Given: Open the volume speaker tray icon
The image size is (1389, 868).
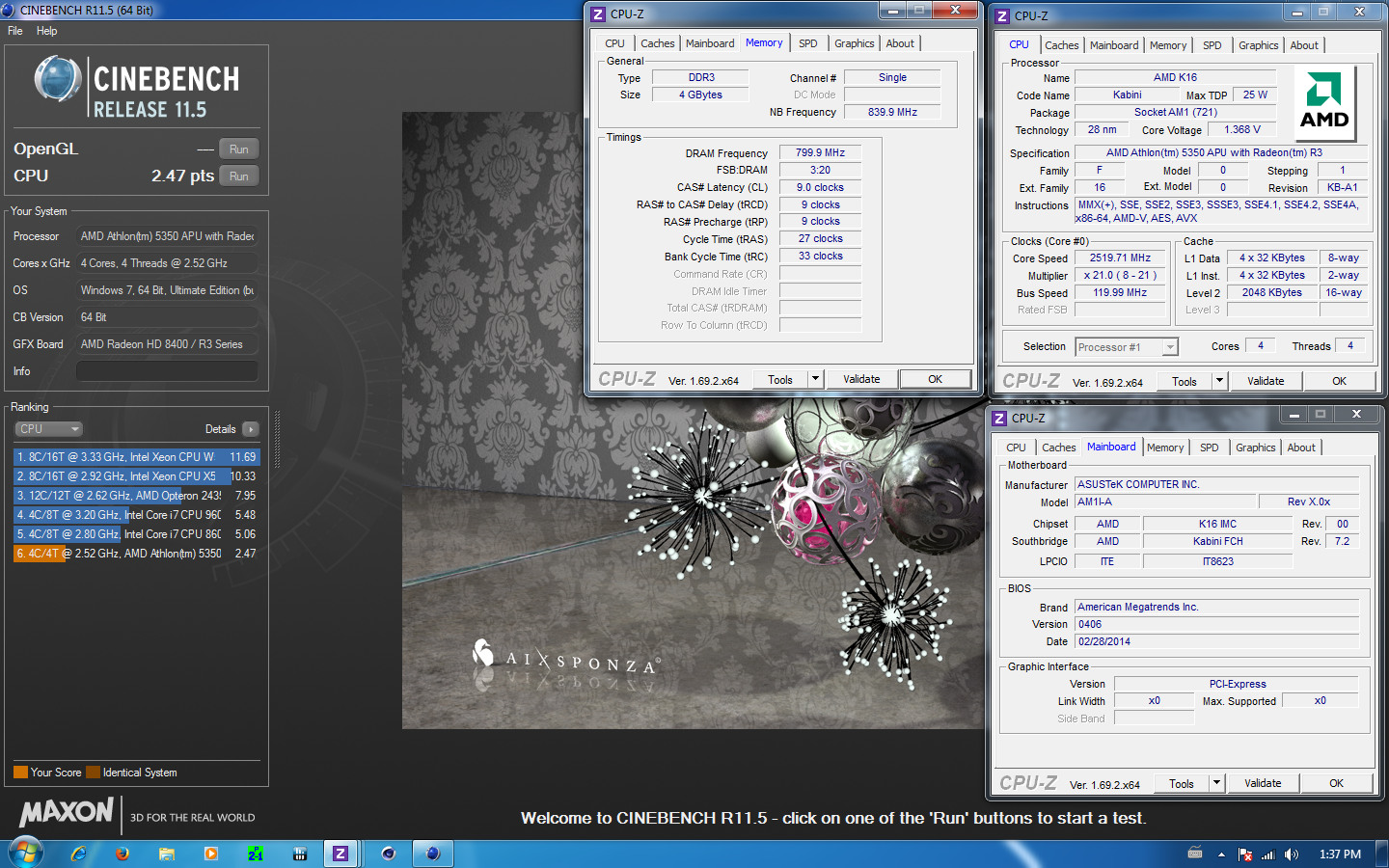Looking at the screenshot, I should pos(1292,854).
